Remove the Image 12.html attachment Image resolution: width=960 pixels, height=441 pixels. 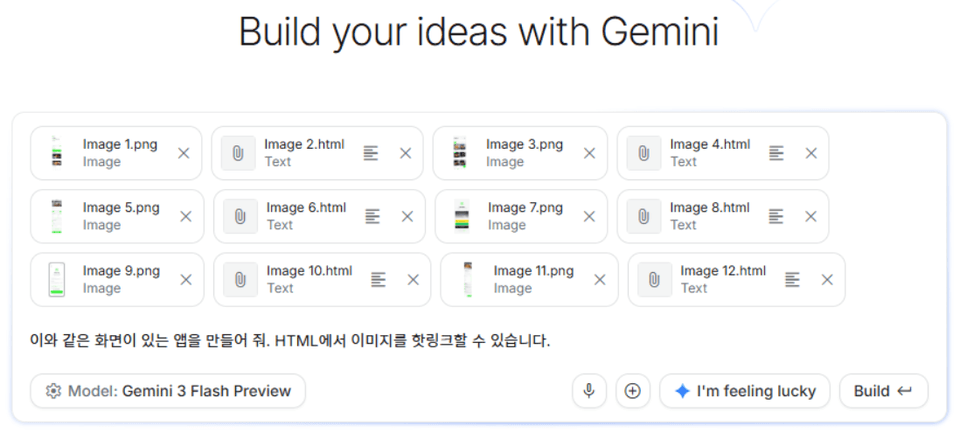pos(827,280)
